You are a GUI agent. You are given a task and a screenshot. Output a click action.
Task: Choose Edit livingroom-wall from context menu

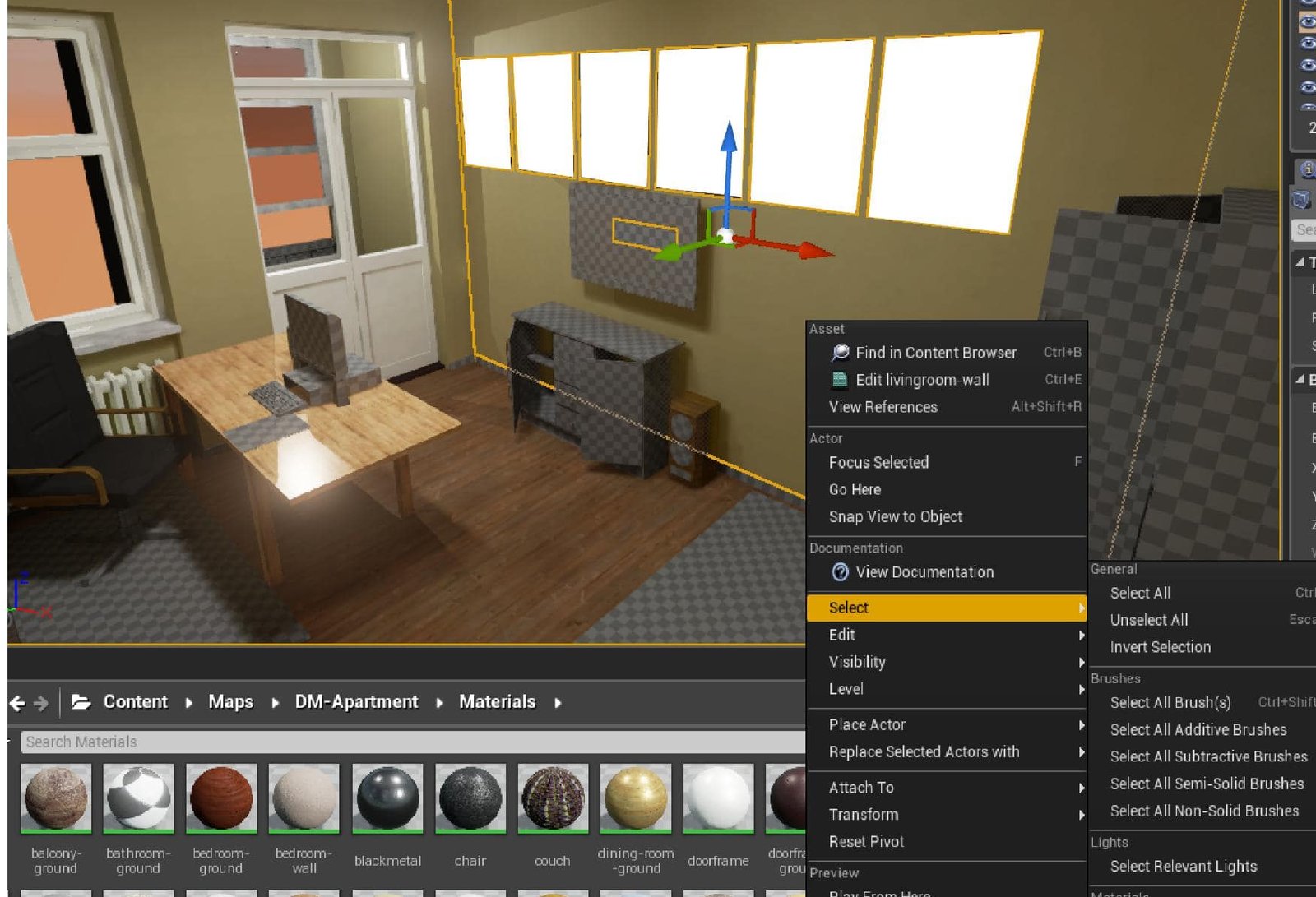pyautogui.click(x=947, y=380)
